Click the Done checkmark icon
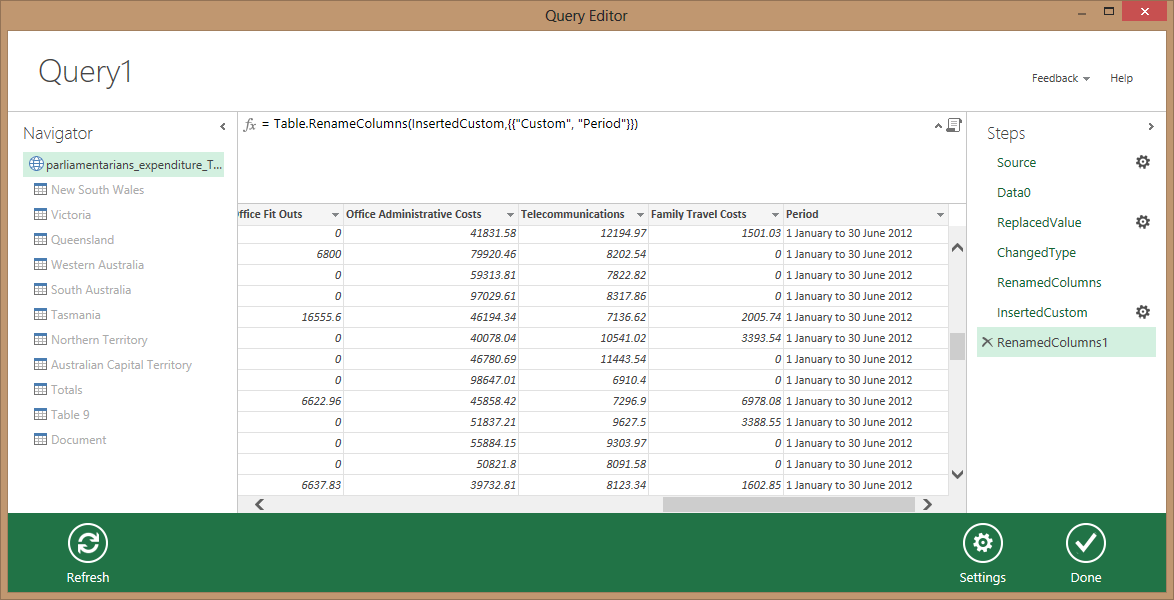 pyautogui.click(x=1085, y=543)
